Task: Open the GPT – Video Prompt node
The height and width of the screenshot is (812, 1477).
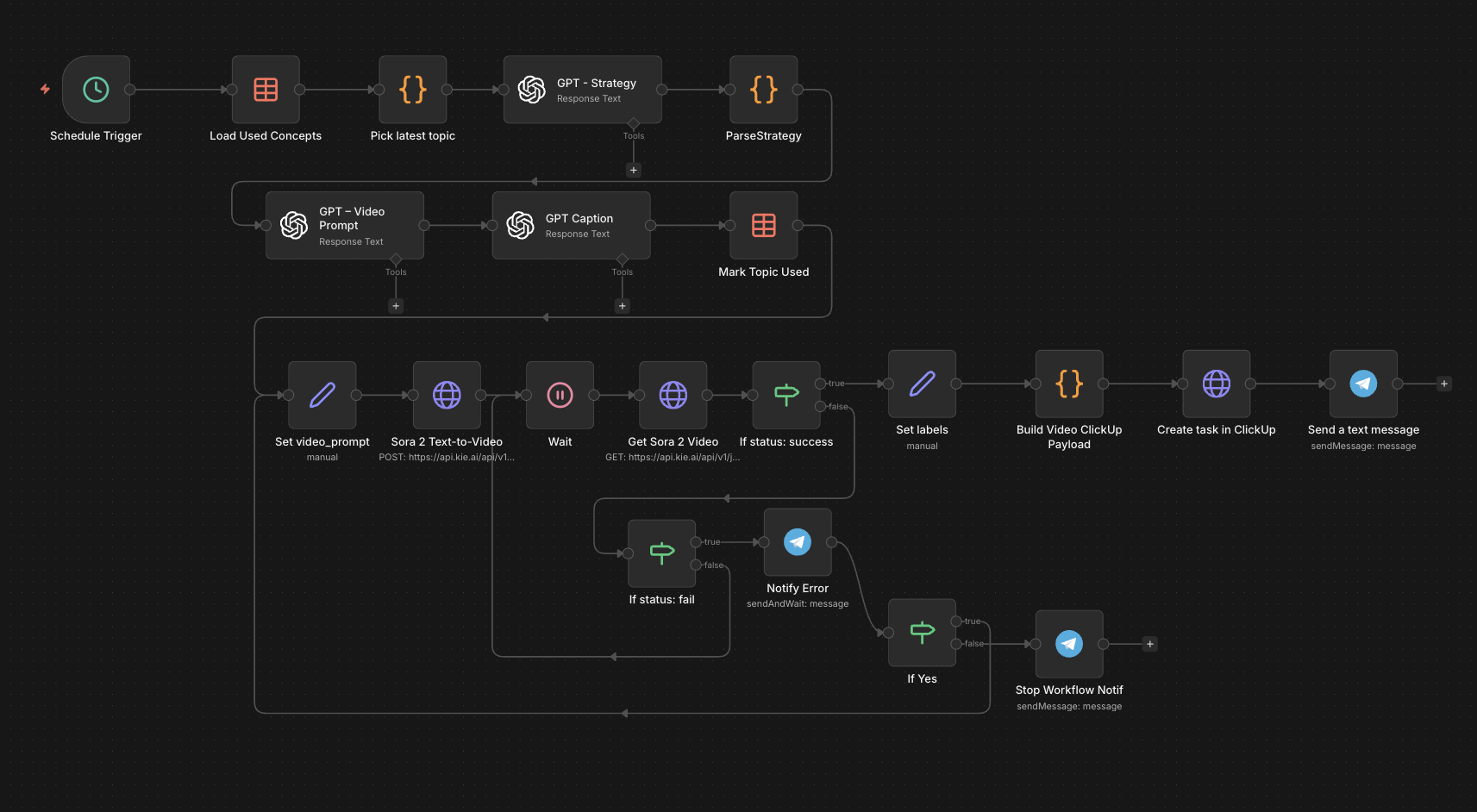Action: pos(345,225)
